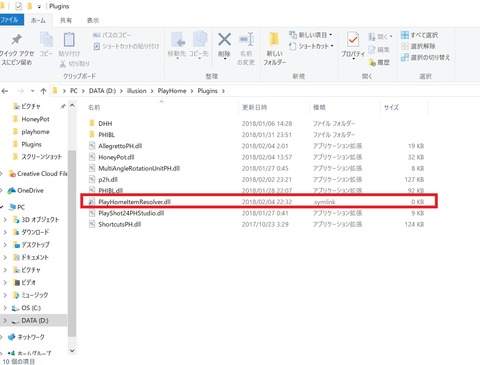
Task: Open the New item dropdown
Action: pos(311,35)
